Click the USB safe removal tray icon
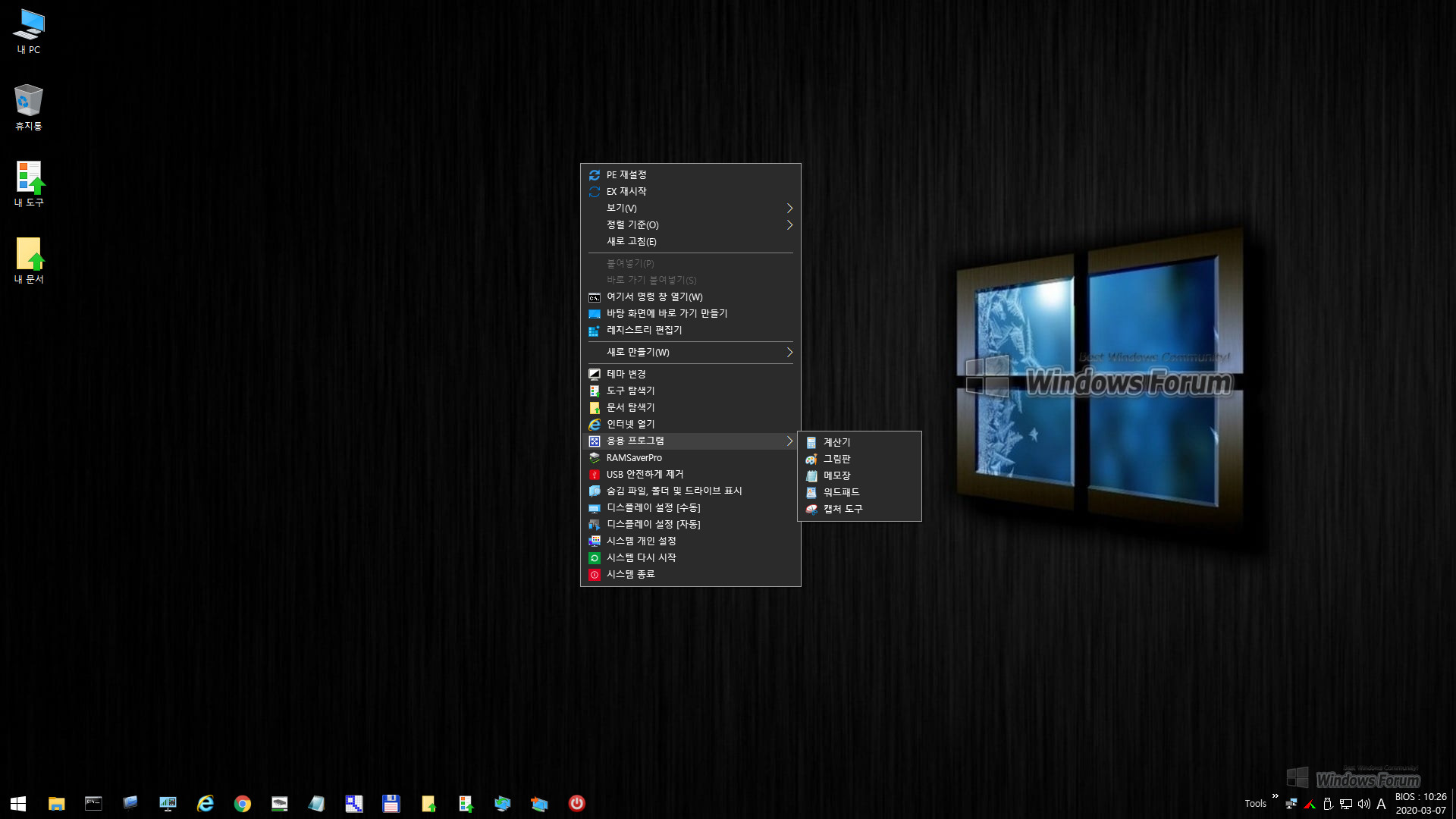This screenshot has width=1456, height=819. pos(1328,804)
